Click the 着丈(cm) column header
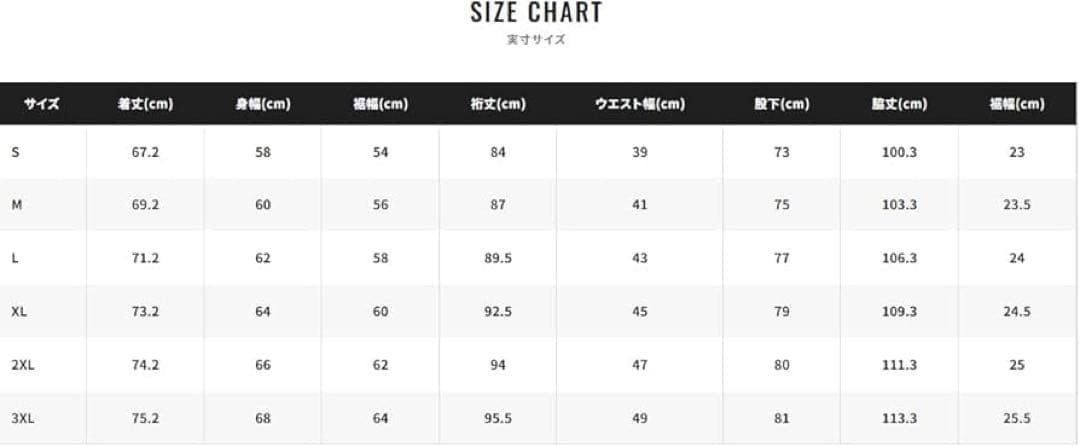 point(145,104)
